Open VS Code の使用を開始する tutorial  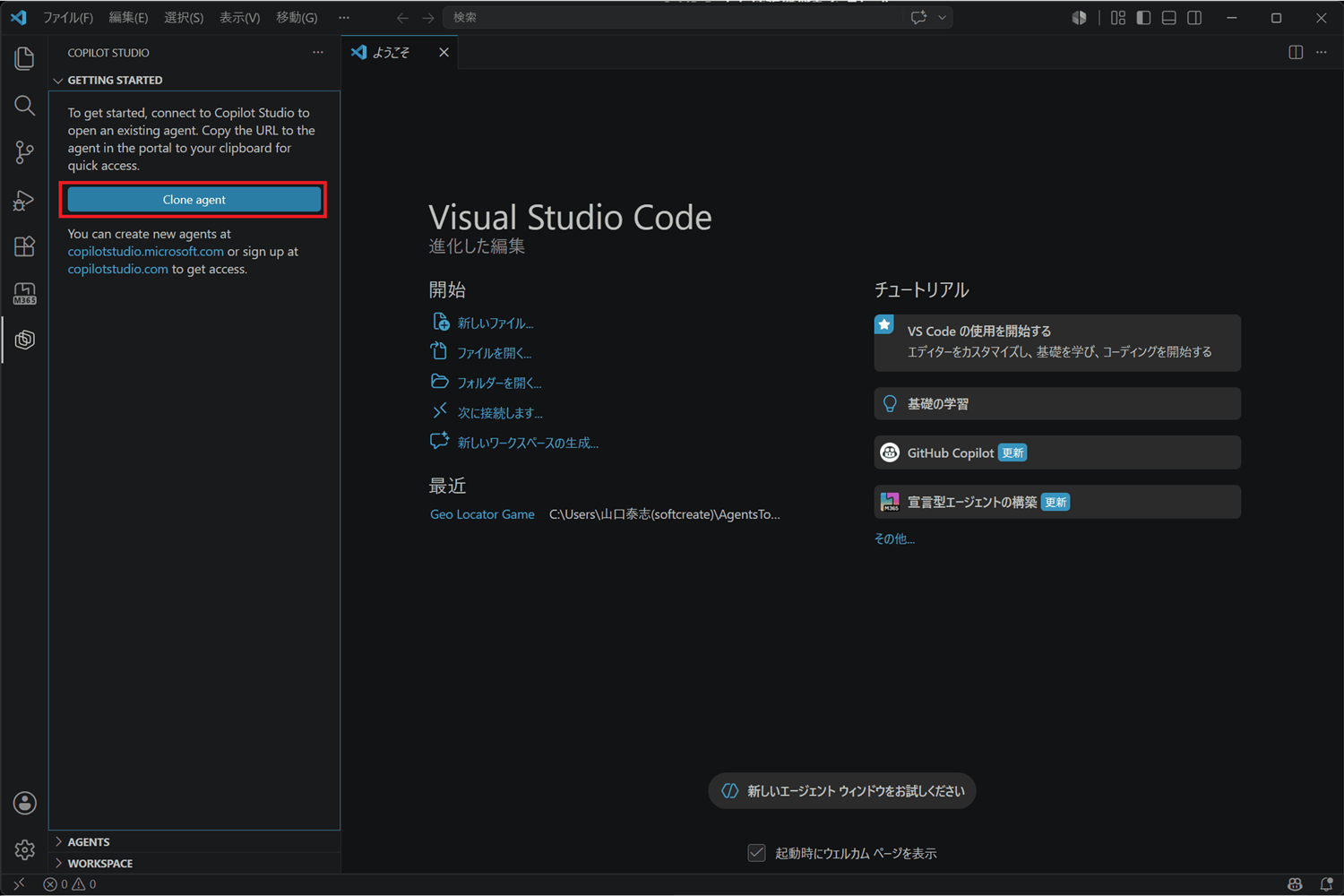pos(1057,342)
